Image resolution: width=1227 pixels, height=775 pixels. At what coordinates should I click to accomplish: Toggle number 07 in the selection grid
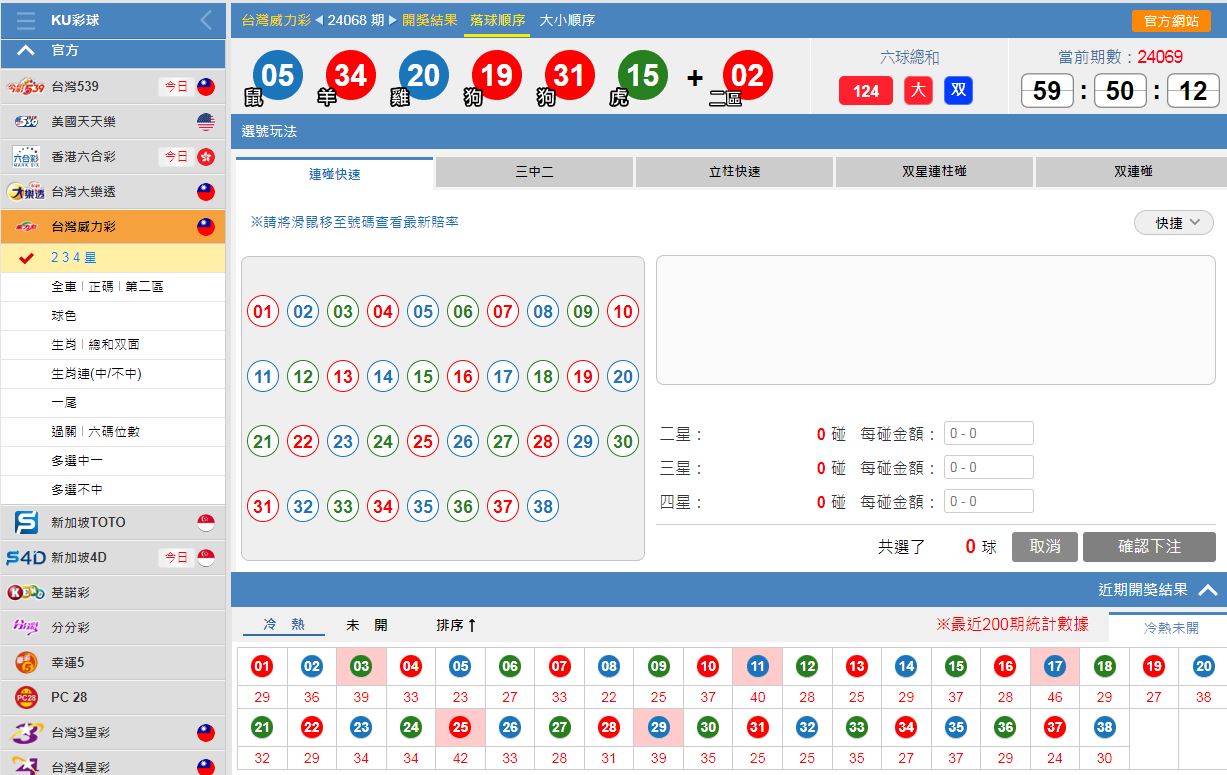tap(503, 312)
